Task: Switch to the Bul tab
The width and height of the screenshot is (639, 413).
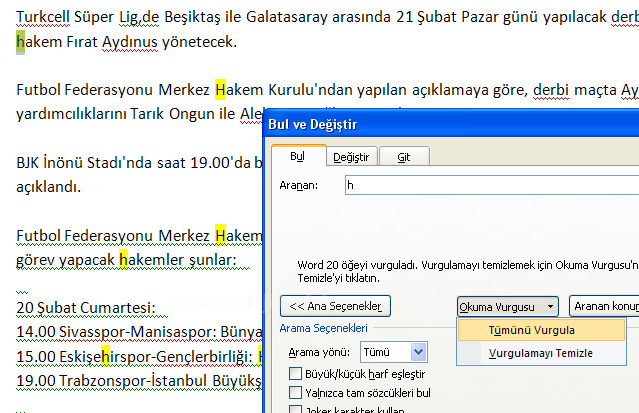Action: pyautogui.click(x=298, y=156)
